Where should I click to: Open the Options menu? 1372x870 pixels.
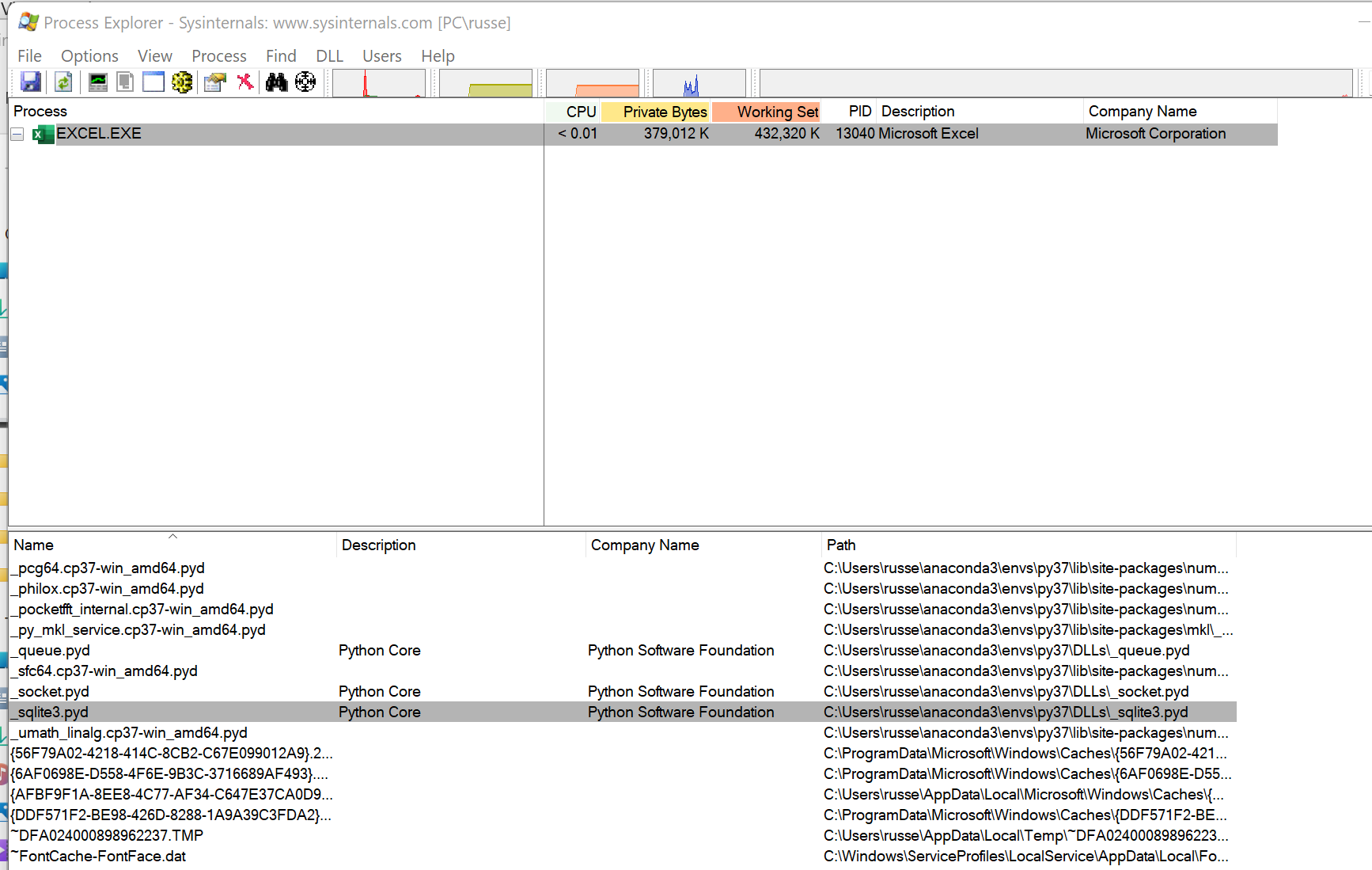pos(89,56)
